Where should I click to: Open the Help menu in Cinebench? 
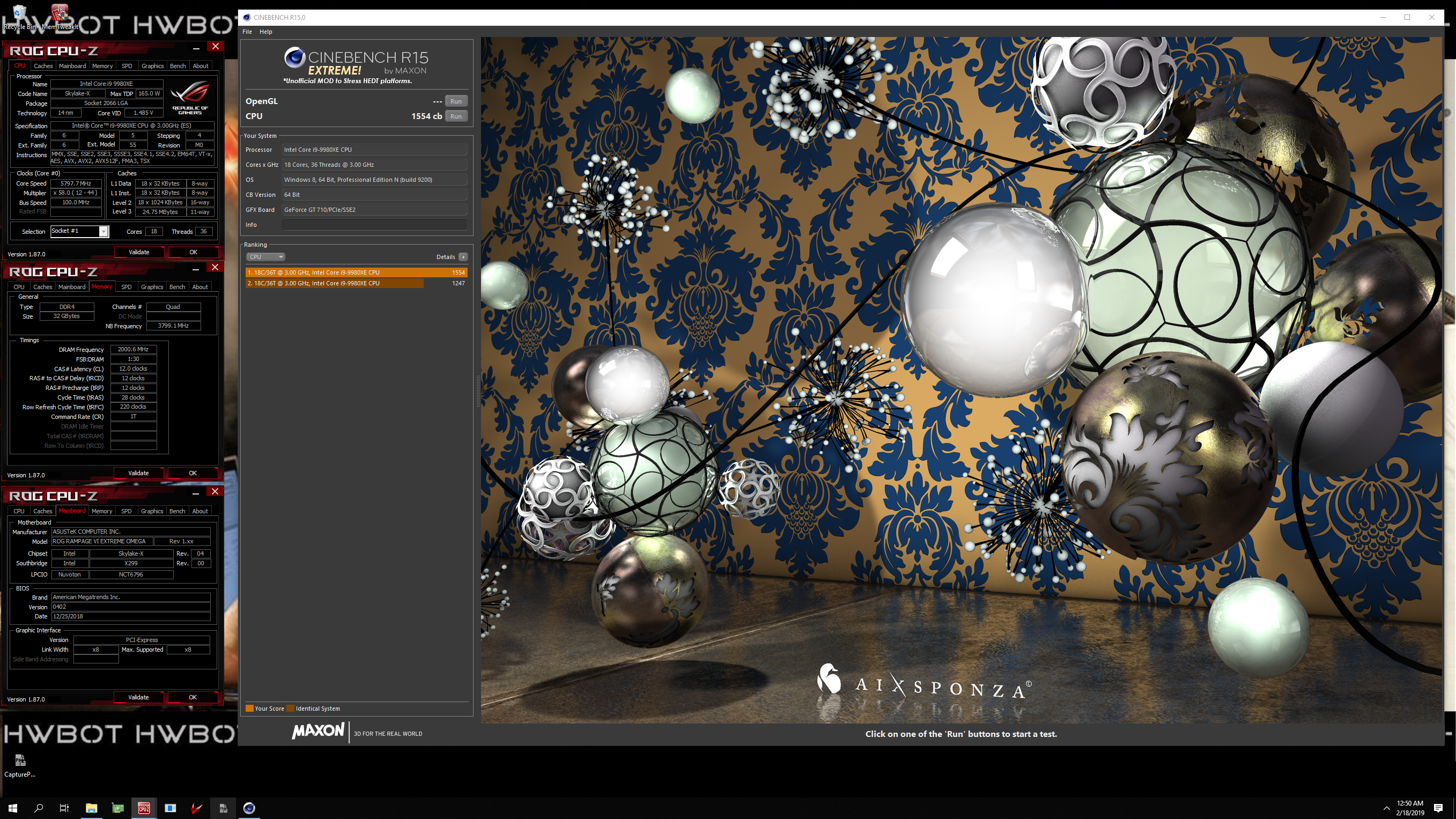[265, 32]
